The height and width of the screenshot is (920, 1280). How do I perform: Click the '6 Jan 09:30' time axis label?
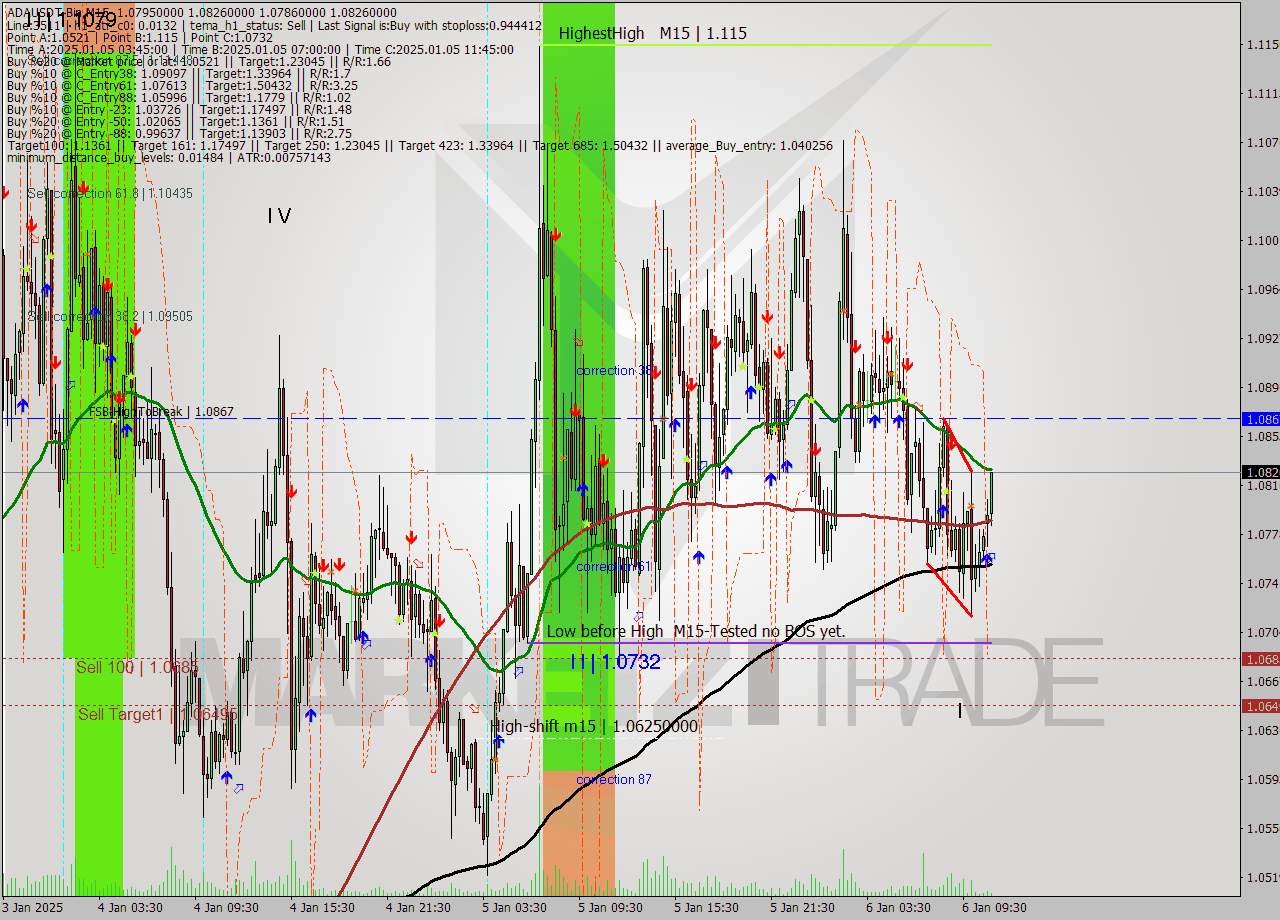(x=994, y=908)
